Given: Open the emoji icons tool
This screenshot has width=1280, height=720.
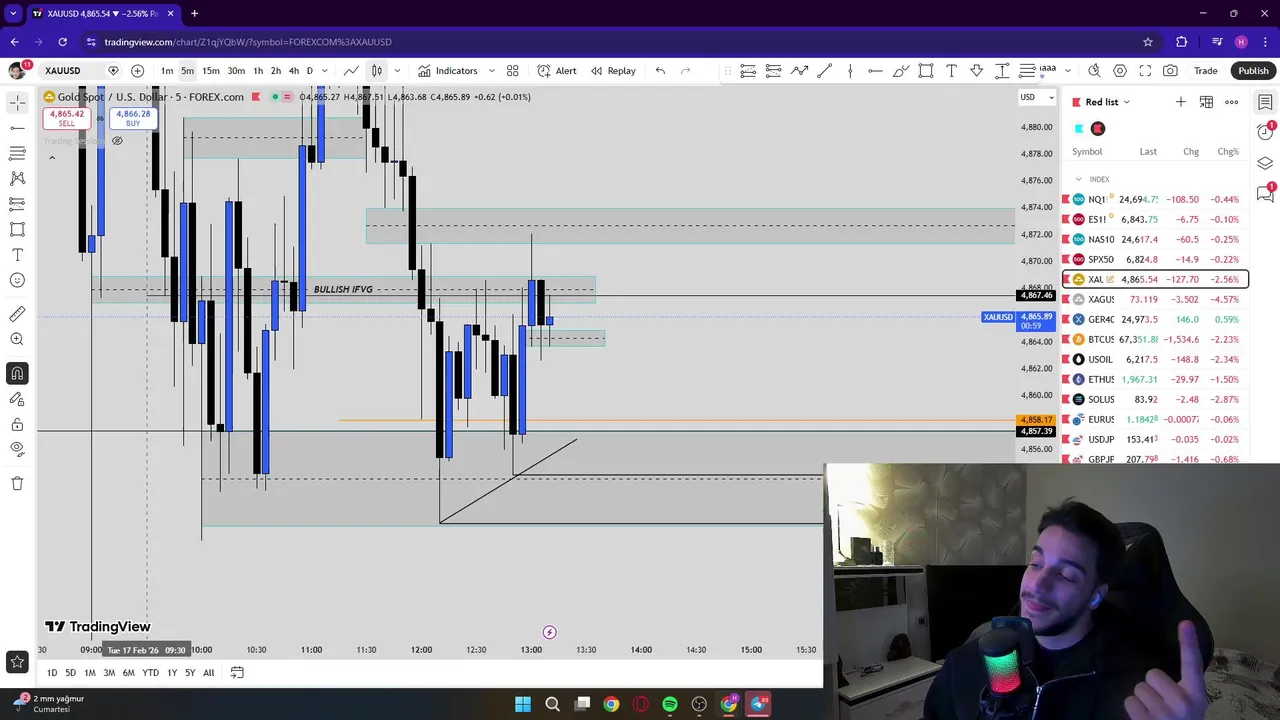Looking at the screenshot, I should click(x=17, y=280).
